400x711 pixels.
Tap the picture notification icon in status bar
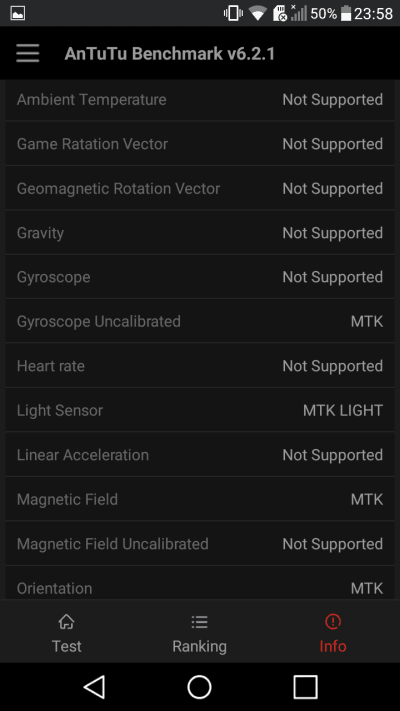[x=18, y=13]
